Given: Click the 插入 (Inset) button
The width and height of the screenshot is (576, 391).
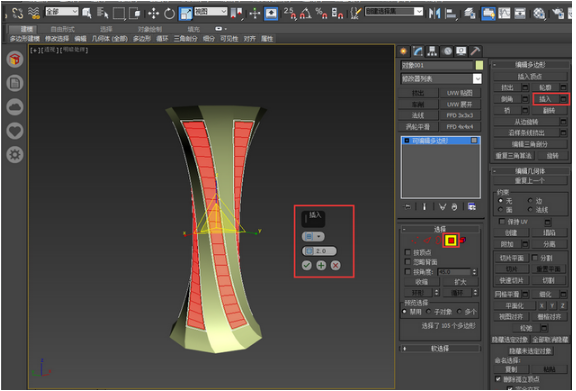Looking at the screenshot, I should click(546, 99).
